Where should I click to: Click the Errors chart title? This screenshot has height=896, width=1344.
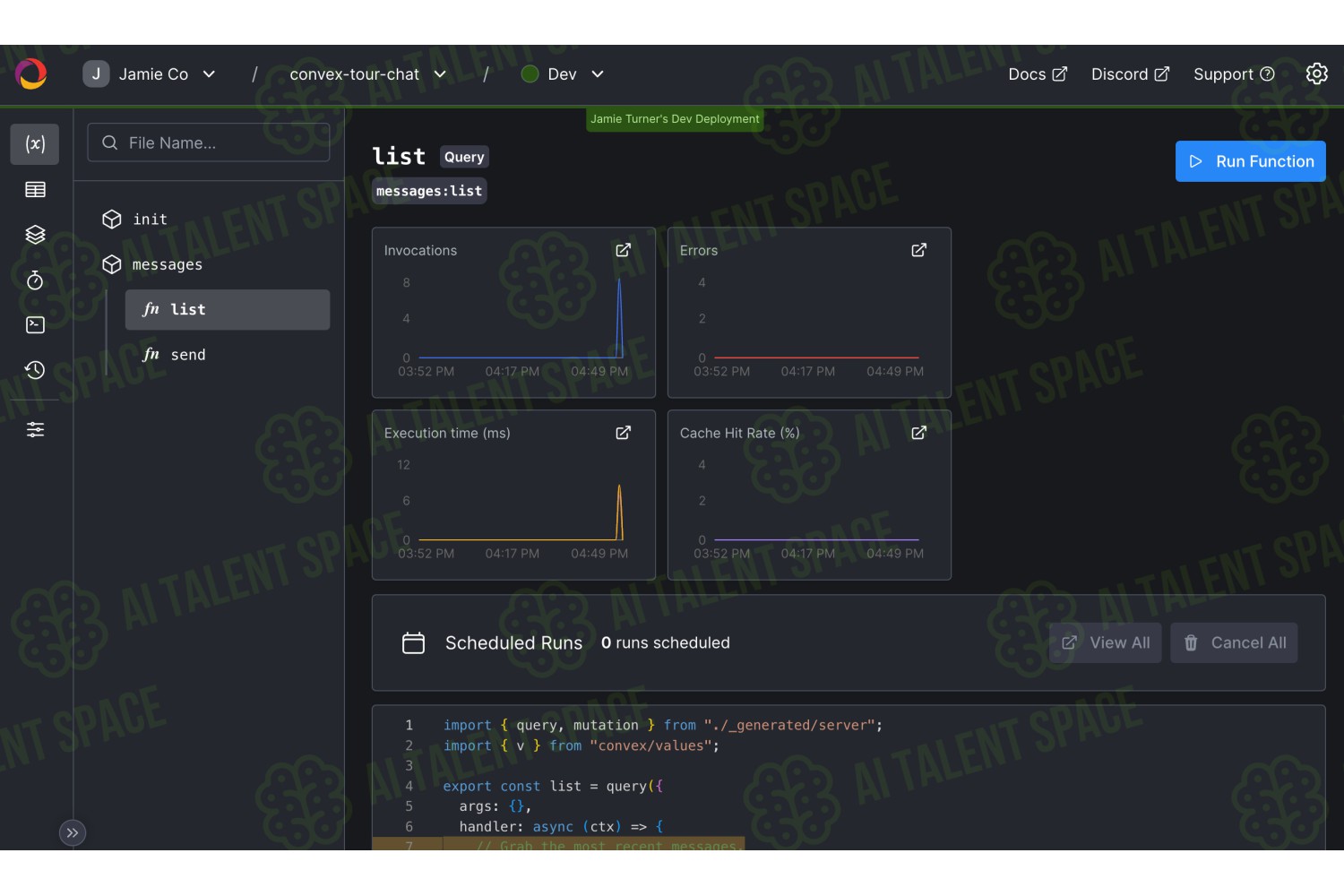(x=698, y=251)
